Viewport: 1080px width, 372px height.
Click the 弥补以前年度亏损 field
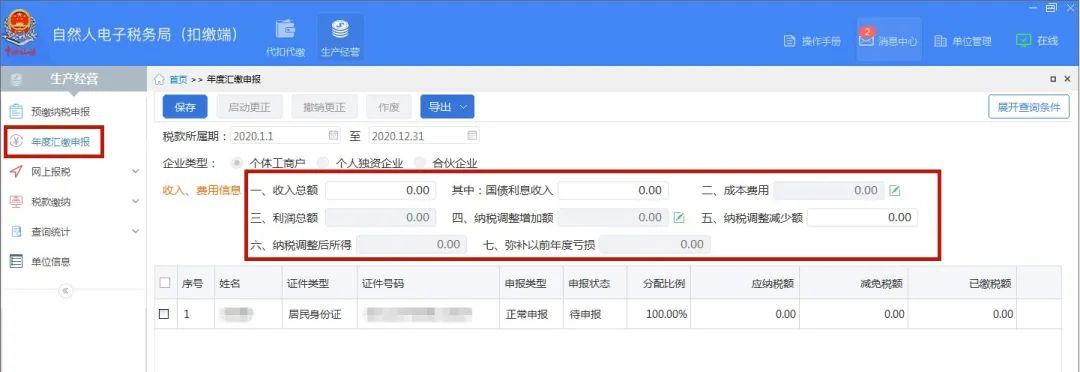[x=655, y=245]
